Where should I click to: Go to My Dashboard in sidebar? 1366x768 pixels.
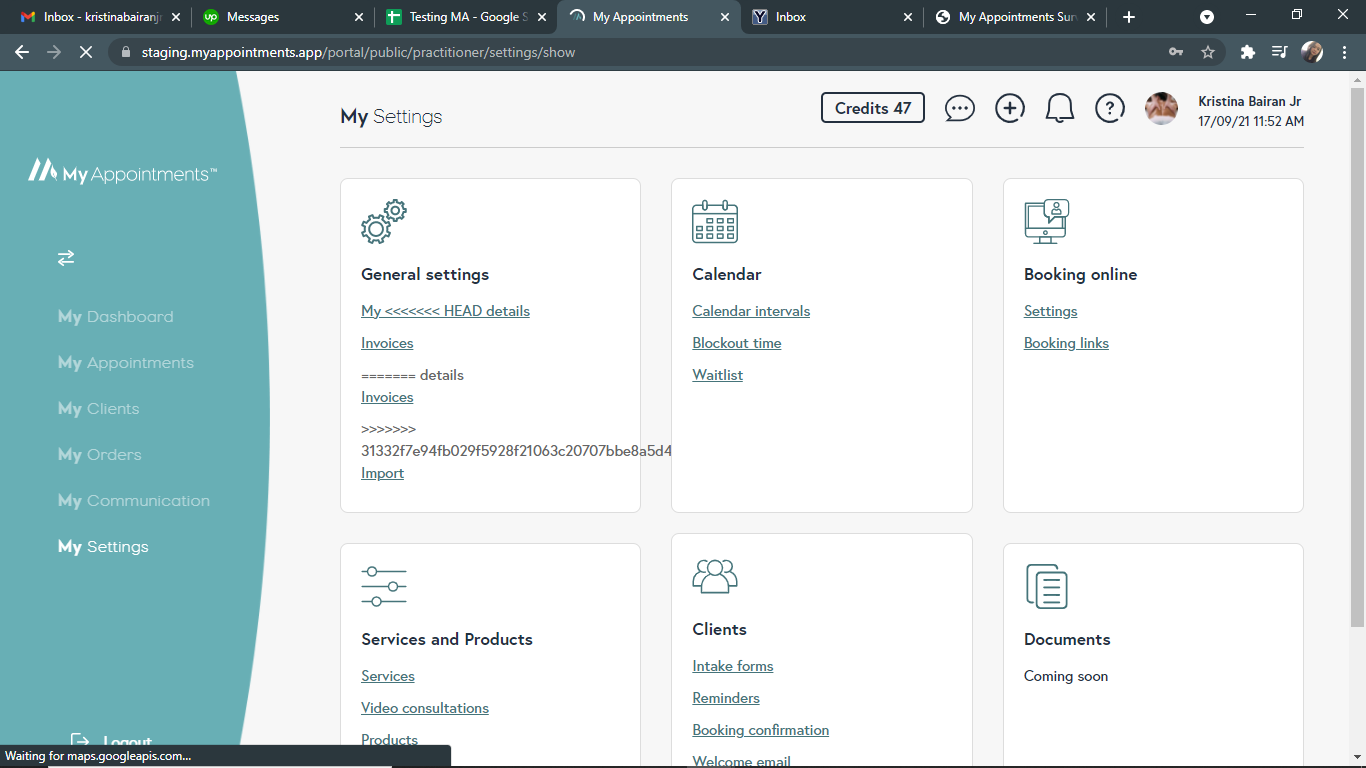tap(116, 317)
